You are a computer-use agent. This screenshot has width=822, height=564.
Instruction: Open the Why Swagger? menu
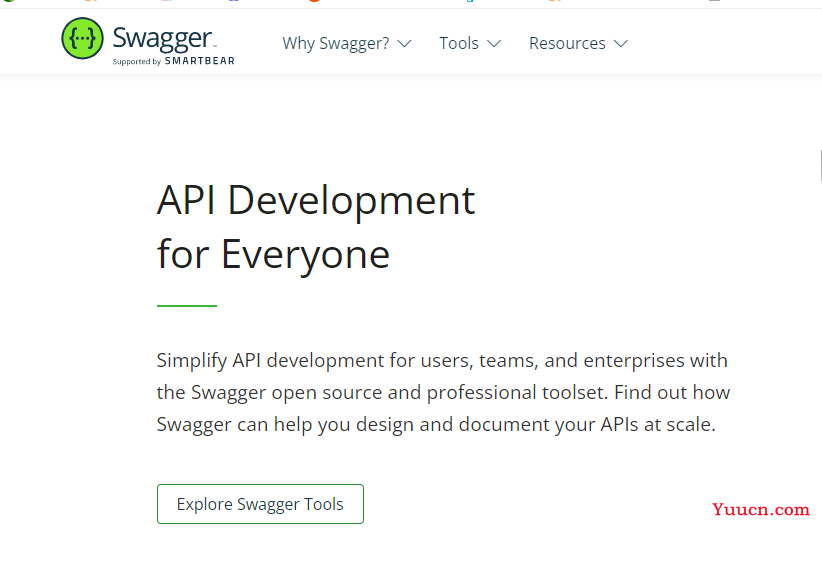[336, 43]
